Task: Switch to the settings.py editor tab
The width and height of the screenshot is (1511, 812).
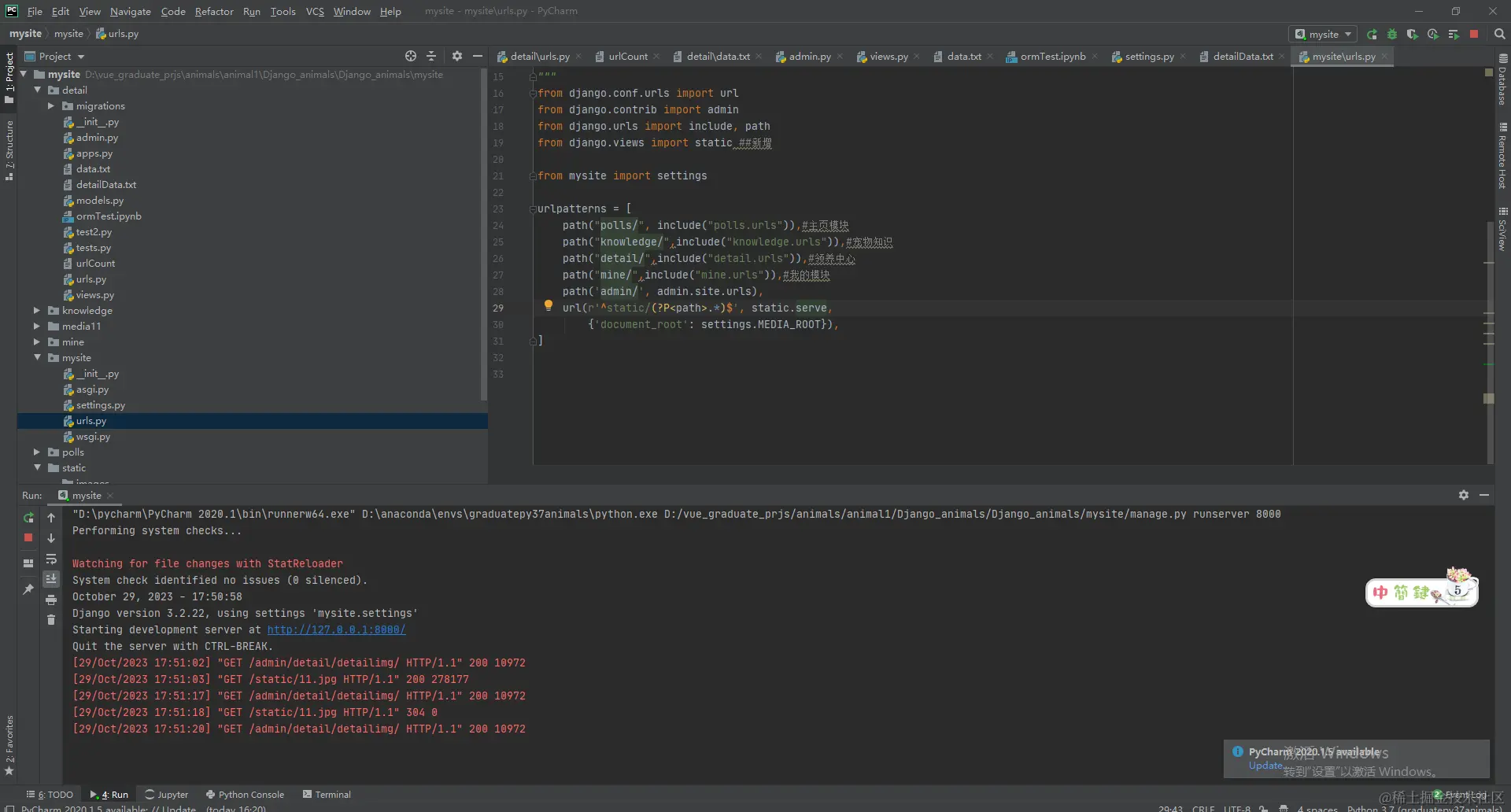Action: click(1148, 57)
